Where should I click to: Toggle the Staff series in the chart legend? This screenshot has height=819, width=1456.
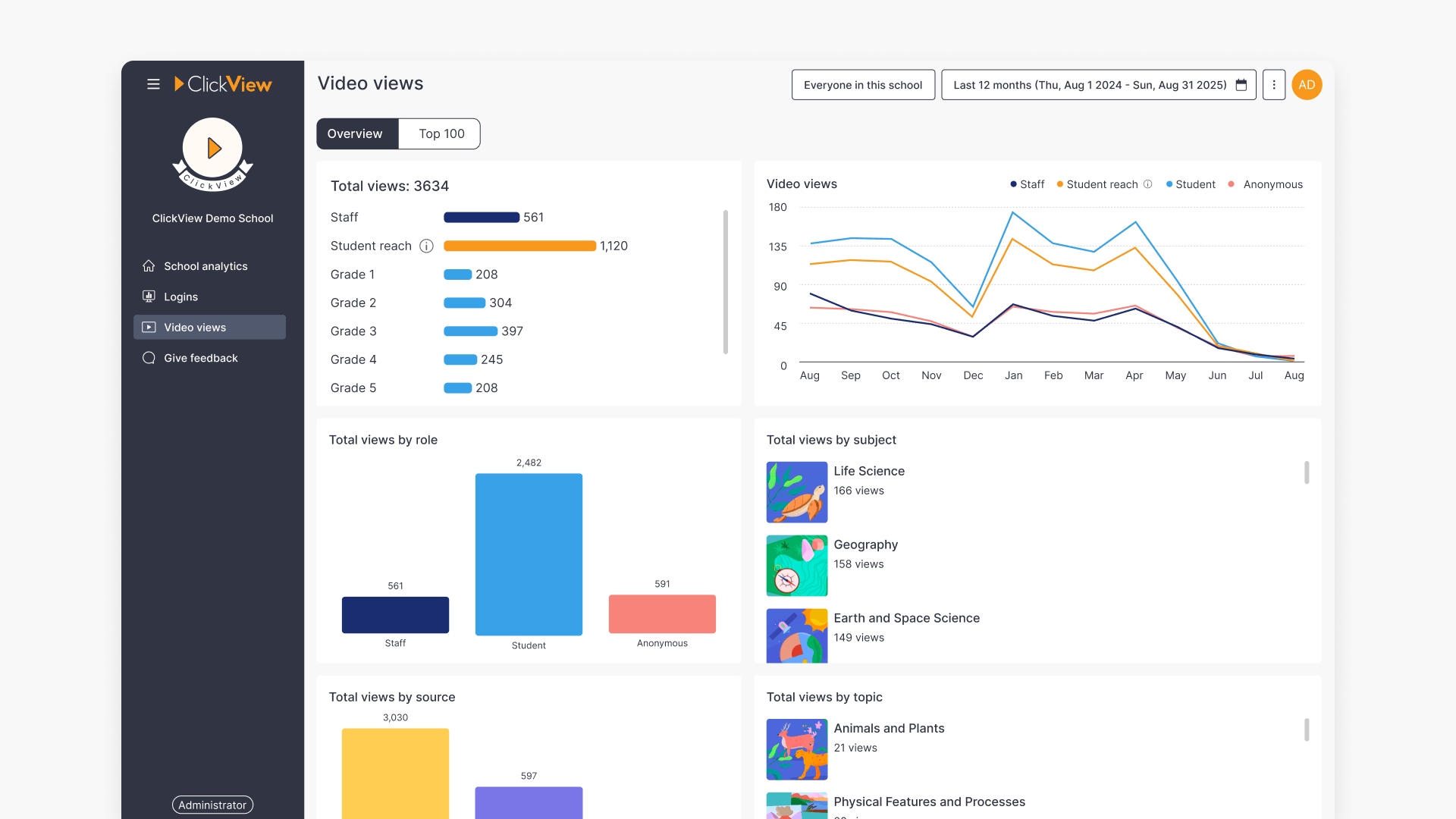coord(1027,184)
